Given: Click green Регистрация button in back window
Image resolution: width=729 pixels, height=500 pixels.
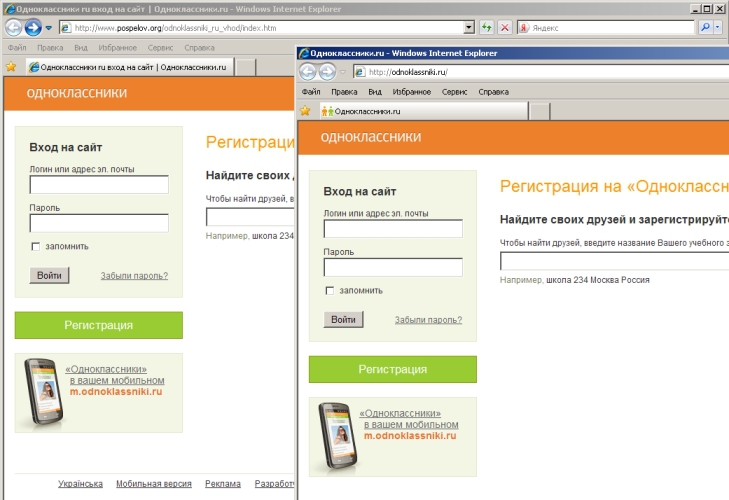Looking at the screenshot, I should pos(99,325).
